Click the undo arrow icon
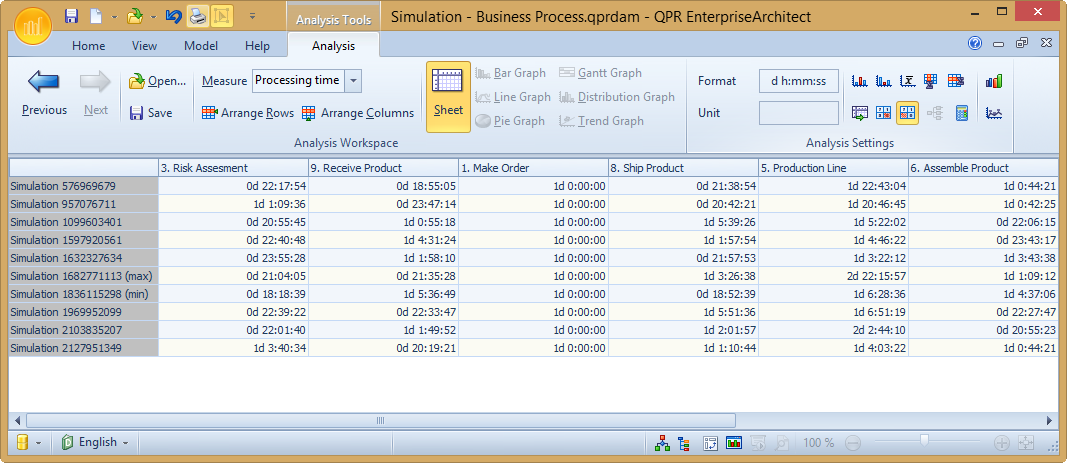Screen dimensions: 1067x463 pos(174,16)
